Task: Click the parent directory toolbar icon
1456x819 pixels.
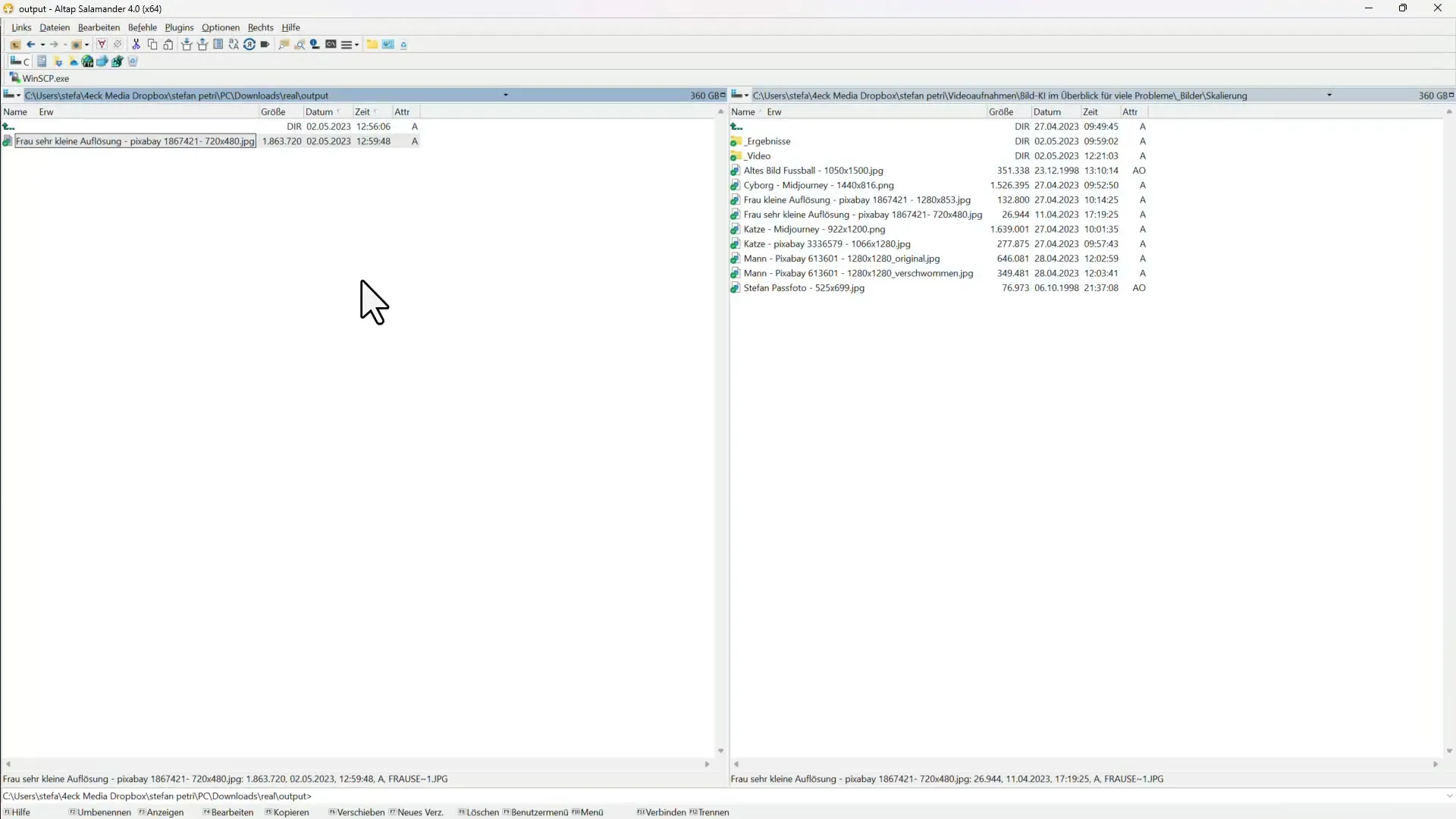Action: 15,45
